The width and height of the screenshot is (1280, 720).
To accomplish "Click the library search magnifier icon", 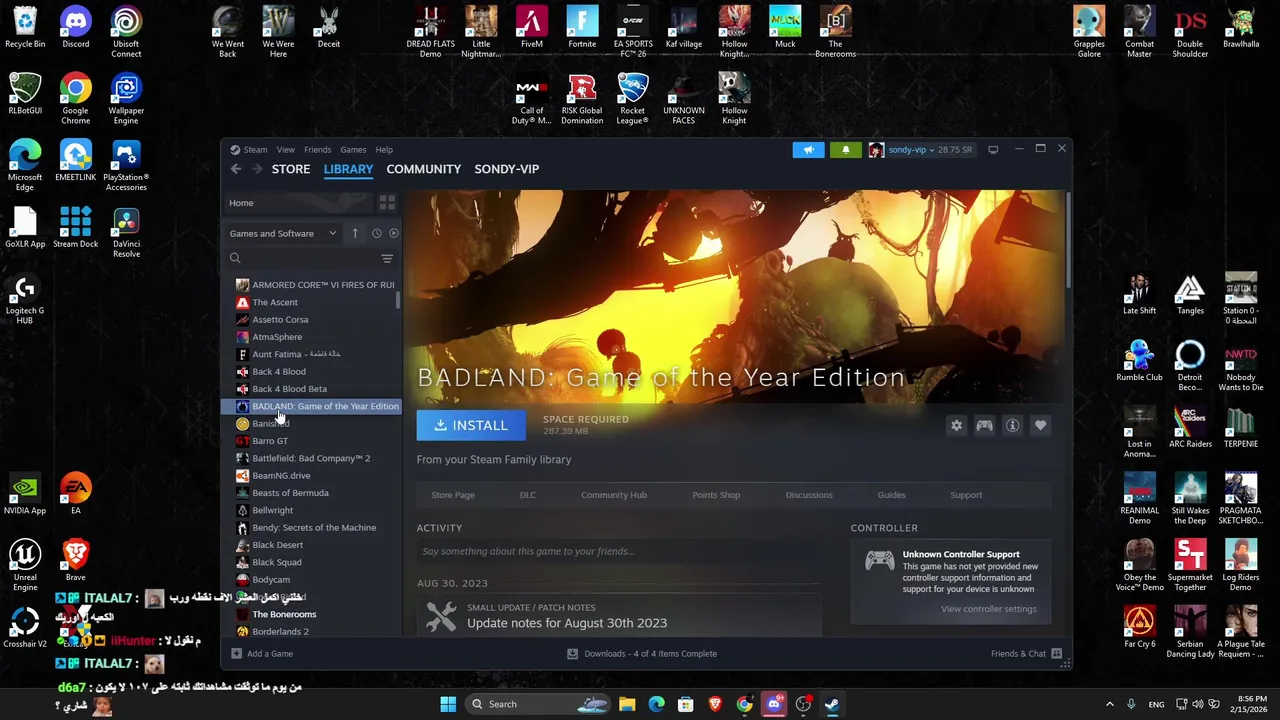I will (x=235, y=259).
